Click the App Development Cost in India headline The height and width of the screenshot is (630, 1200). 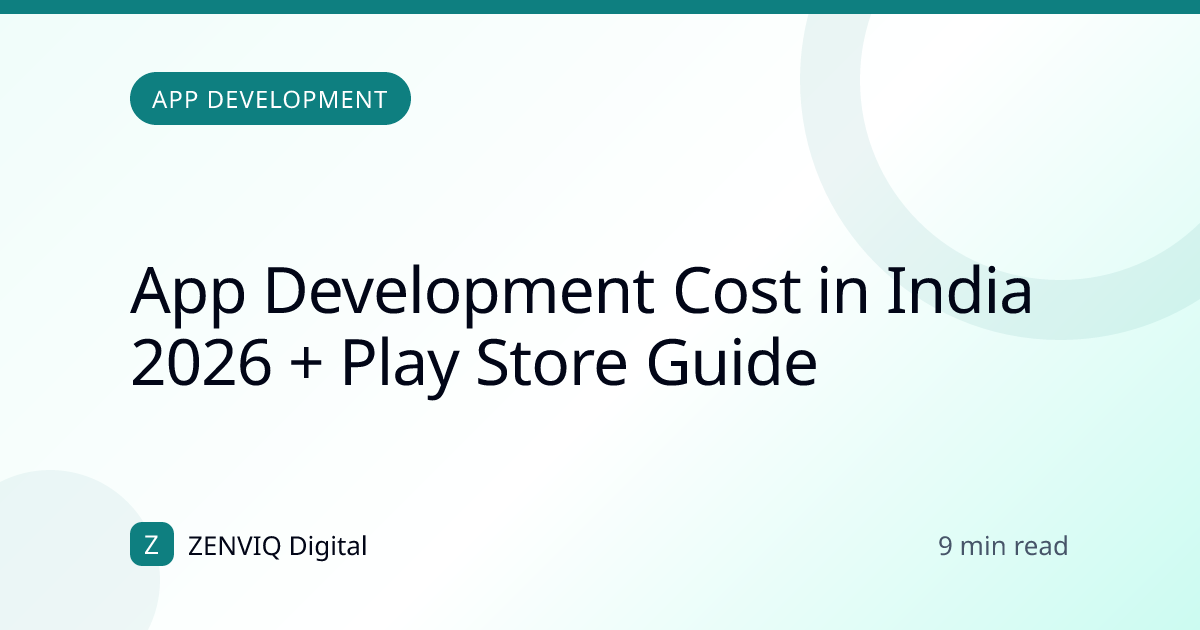(x=581, y=329)
